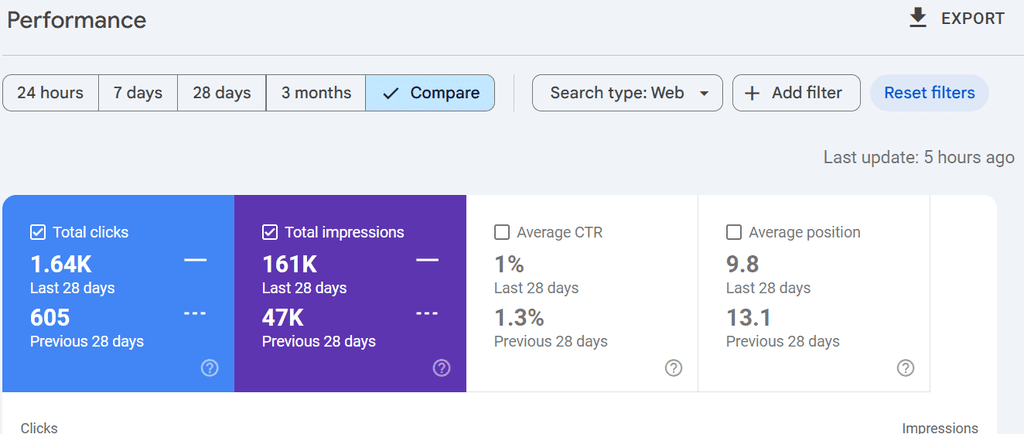This screenshot has height=434, width=1024.
Task: Open the Search type: Web dropdown
Action: [x=627, y=93]
